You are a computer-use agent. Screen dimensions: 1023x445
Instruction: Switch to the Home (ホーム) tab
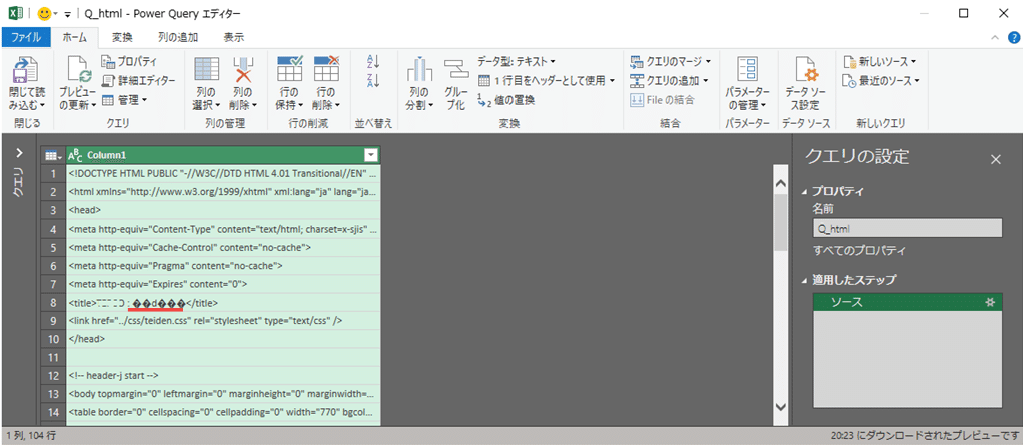(74, 37)
